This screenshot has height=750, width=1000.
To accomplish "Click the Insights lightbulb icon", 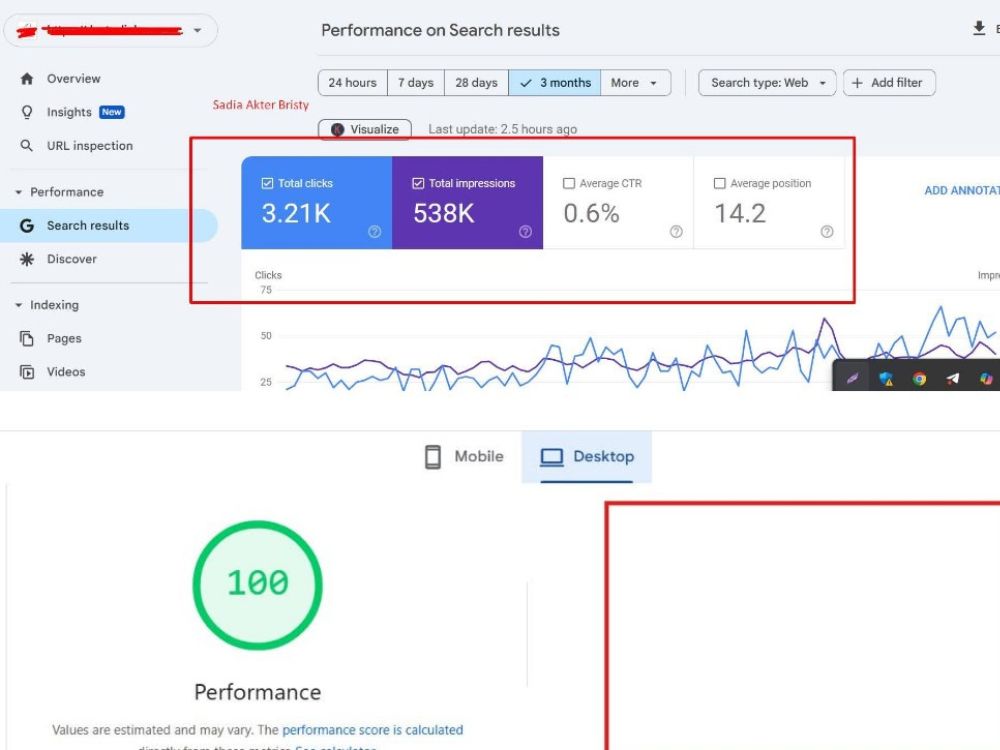I will [x=27, y=112].
